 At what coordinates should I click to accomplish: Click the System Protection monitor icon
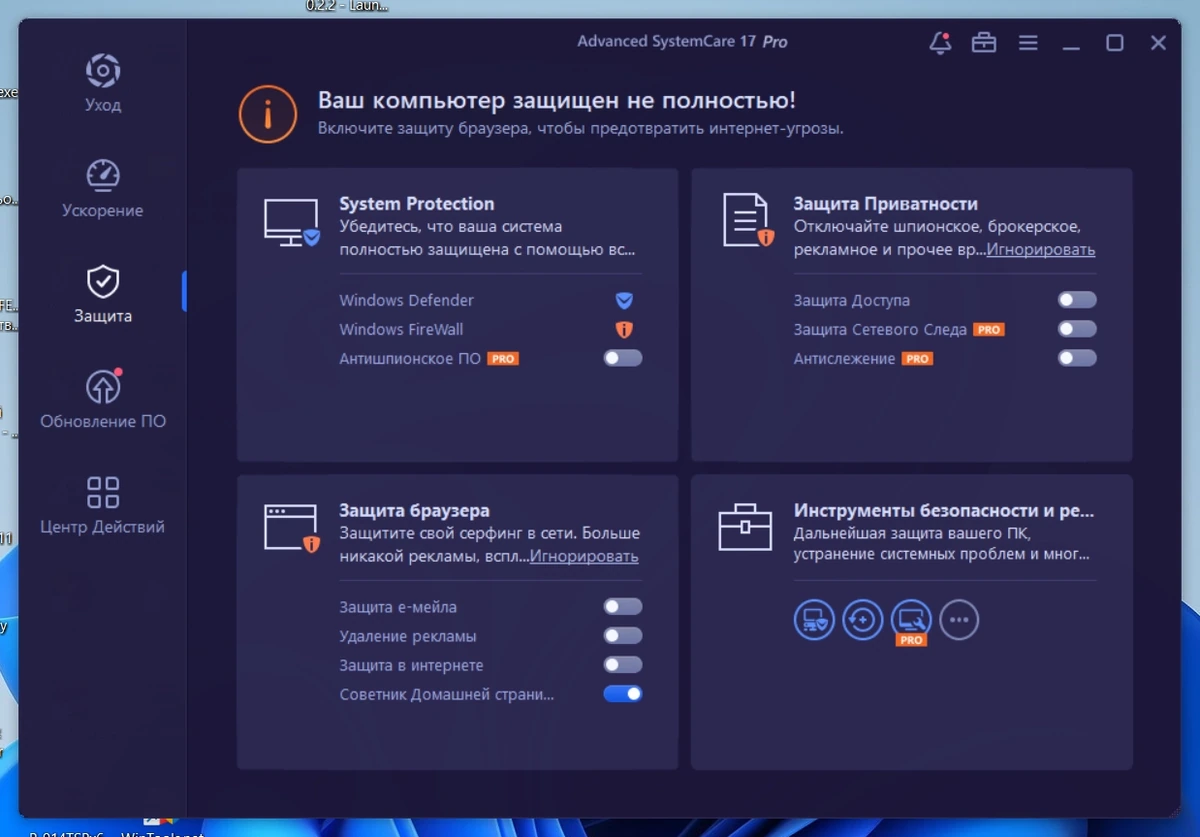[x=291, y=222]
